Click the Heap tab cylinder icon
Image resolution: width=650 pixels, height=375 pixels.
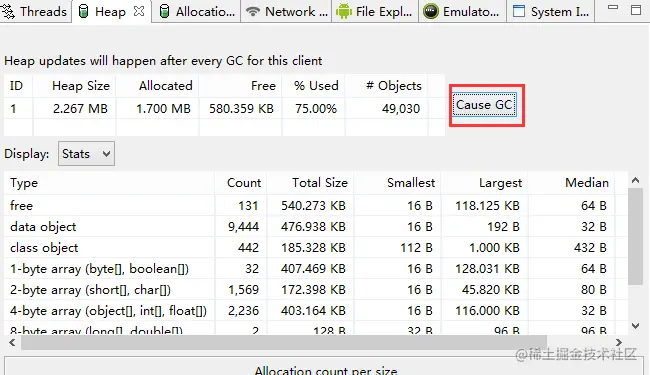(x=83, y=12)
